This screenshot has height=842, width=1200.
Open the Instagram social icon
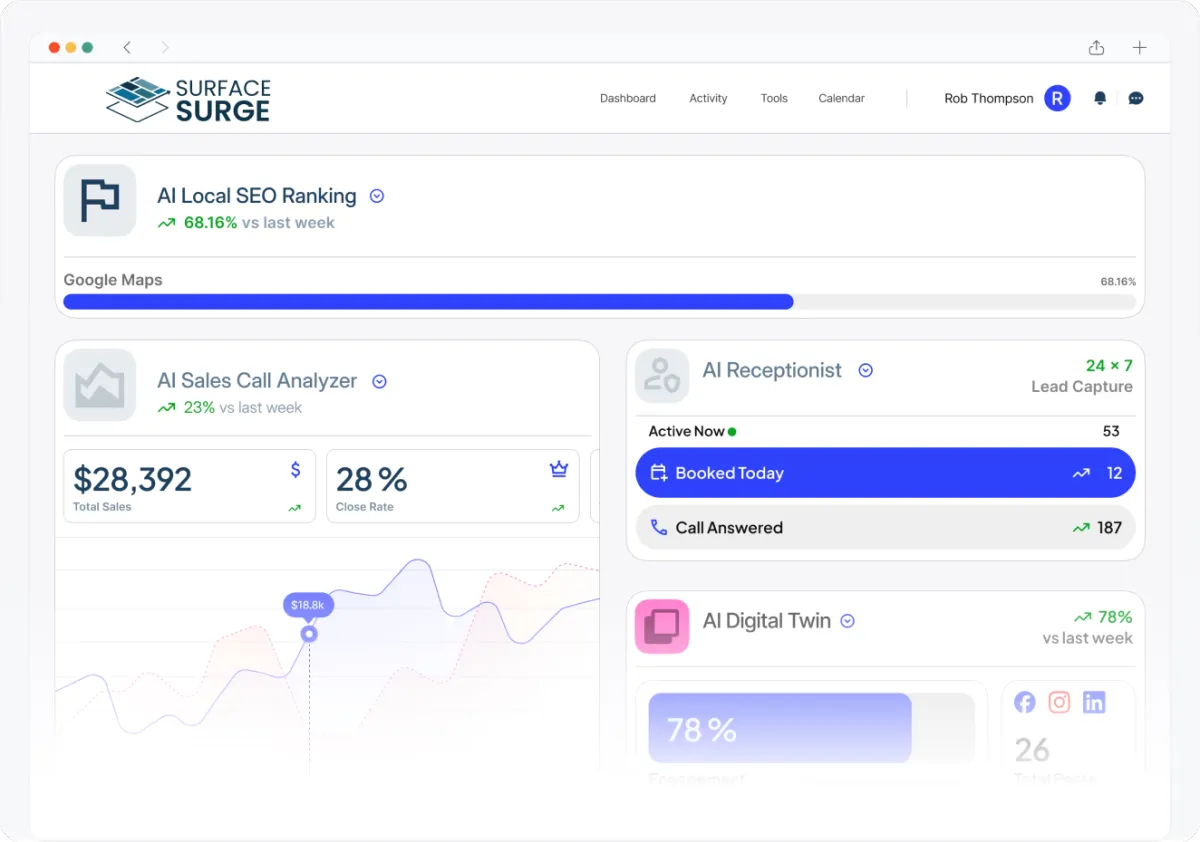(1059, 702)
